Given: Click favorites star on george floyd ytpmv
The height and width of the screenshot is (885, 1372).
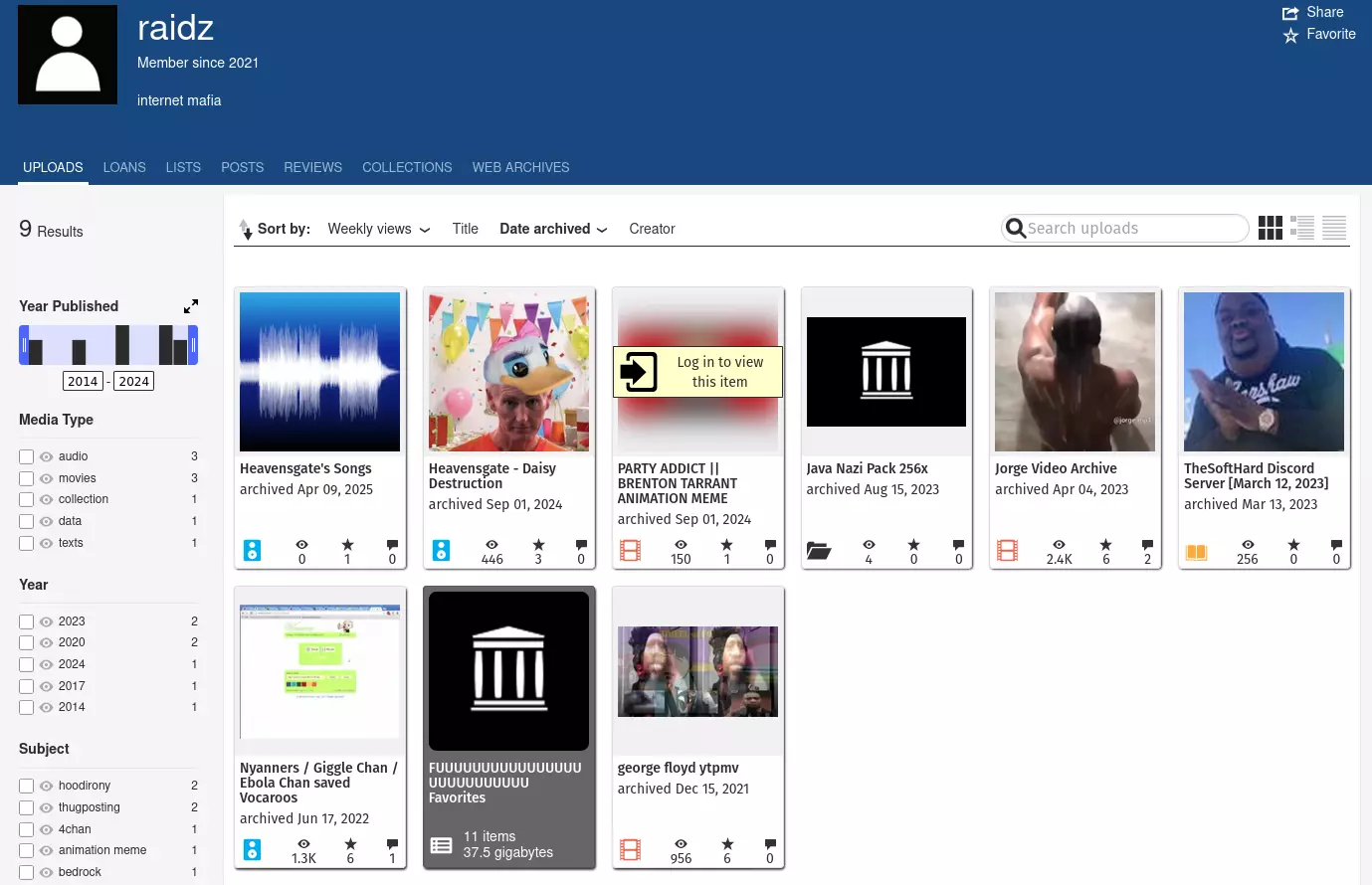Looking at the screenshot, I should click(x=727, y=844).
